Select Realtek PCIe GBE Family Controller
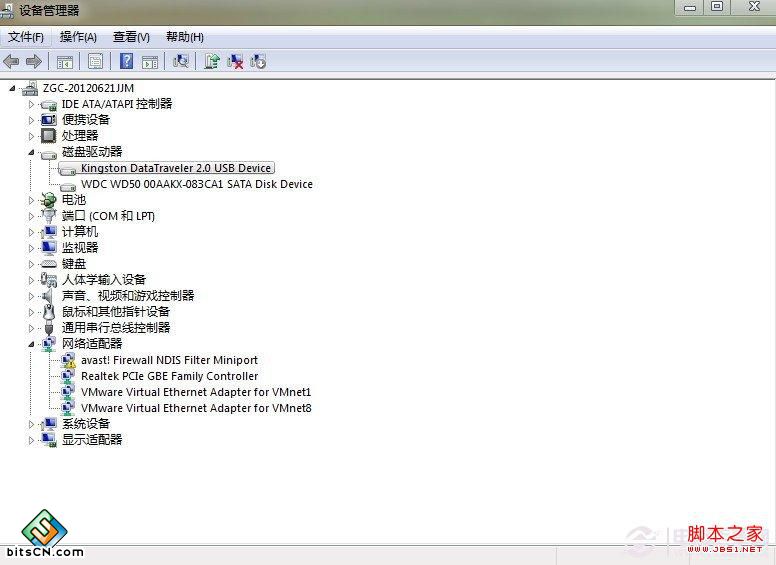 (169, 376)
